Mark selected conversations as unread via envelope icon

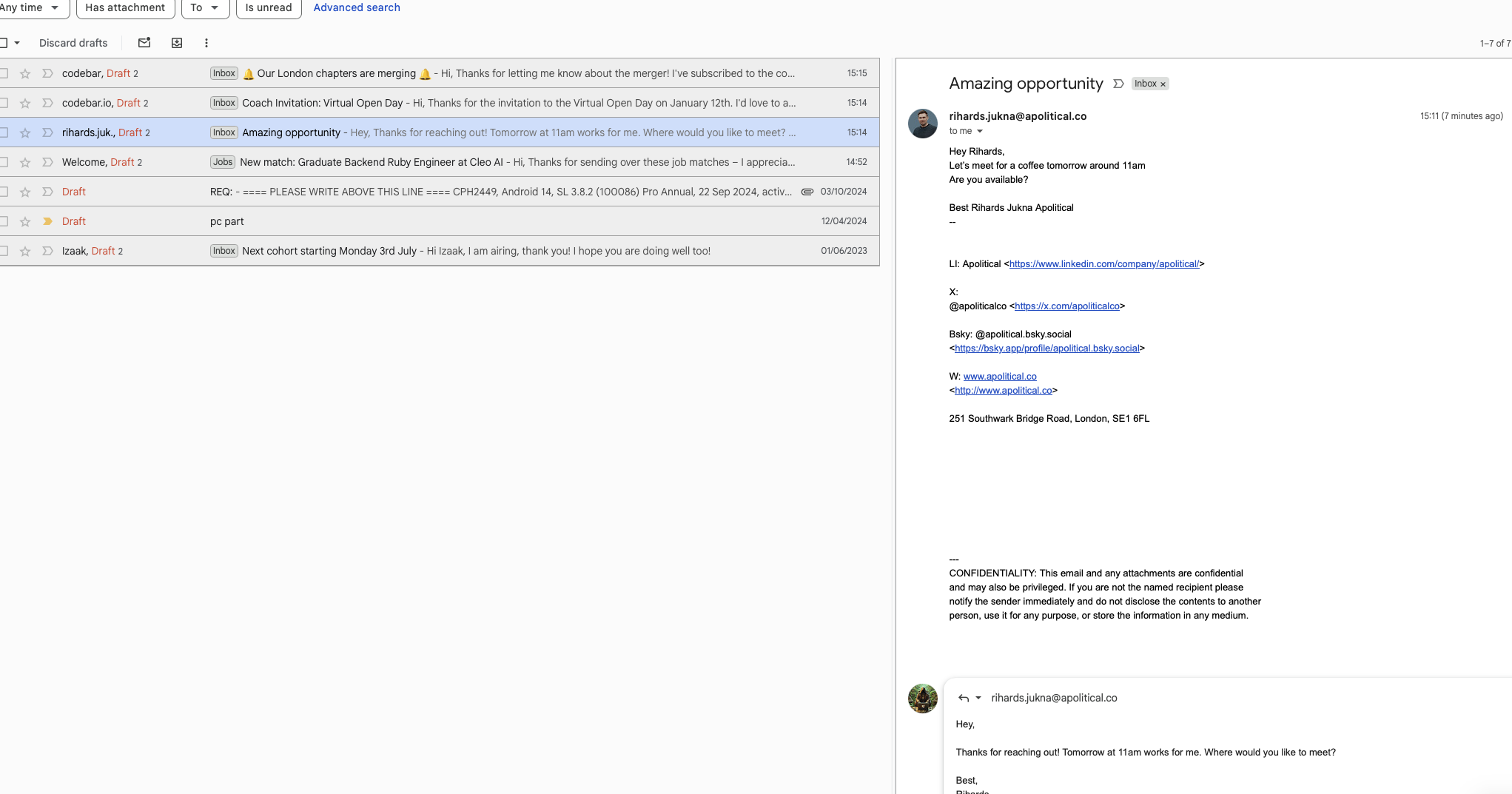144,43
